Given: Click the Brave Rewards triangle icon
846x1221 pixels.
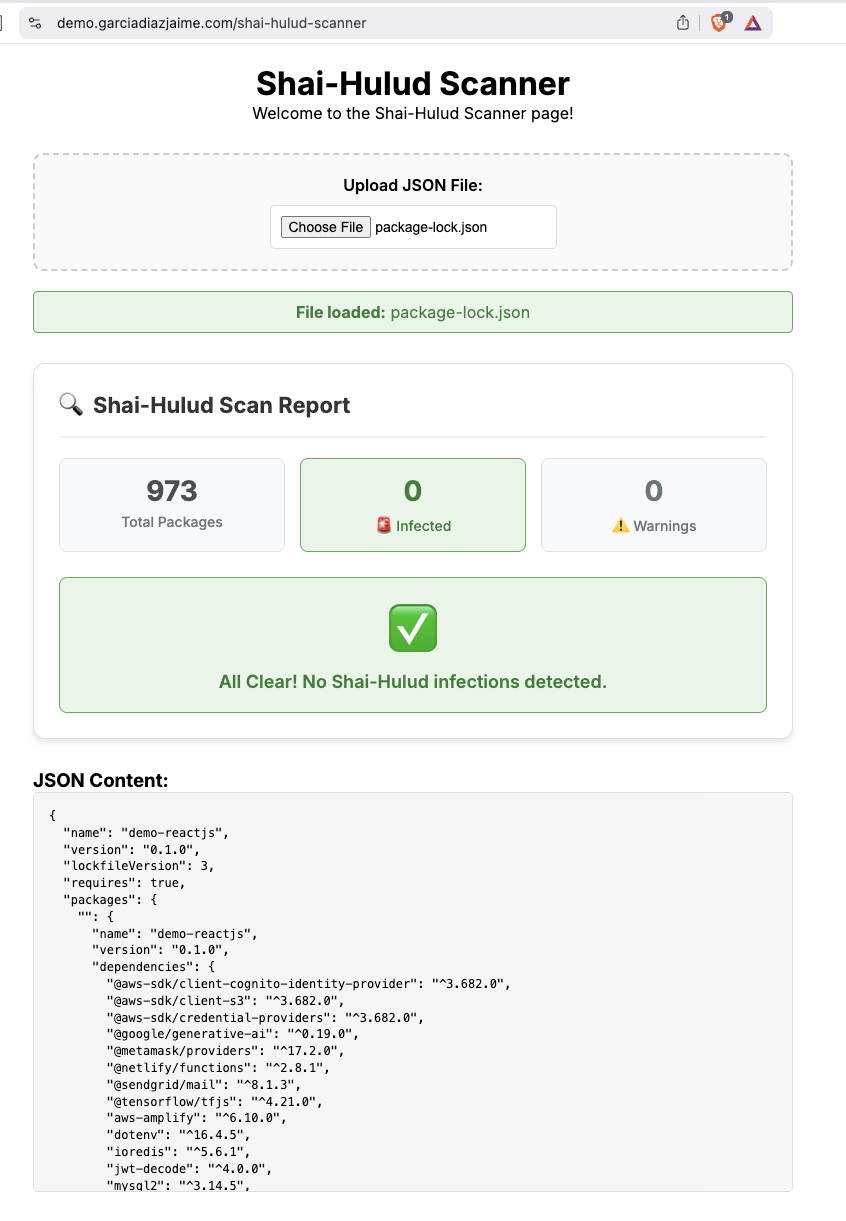Looking at the screenshot, I should tap(752, 23).
